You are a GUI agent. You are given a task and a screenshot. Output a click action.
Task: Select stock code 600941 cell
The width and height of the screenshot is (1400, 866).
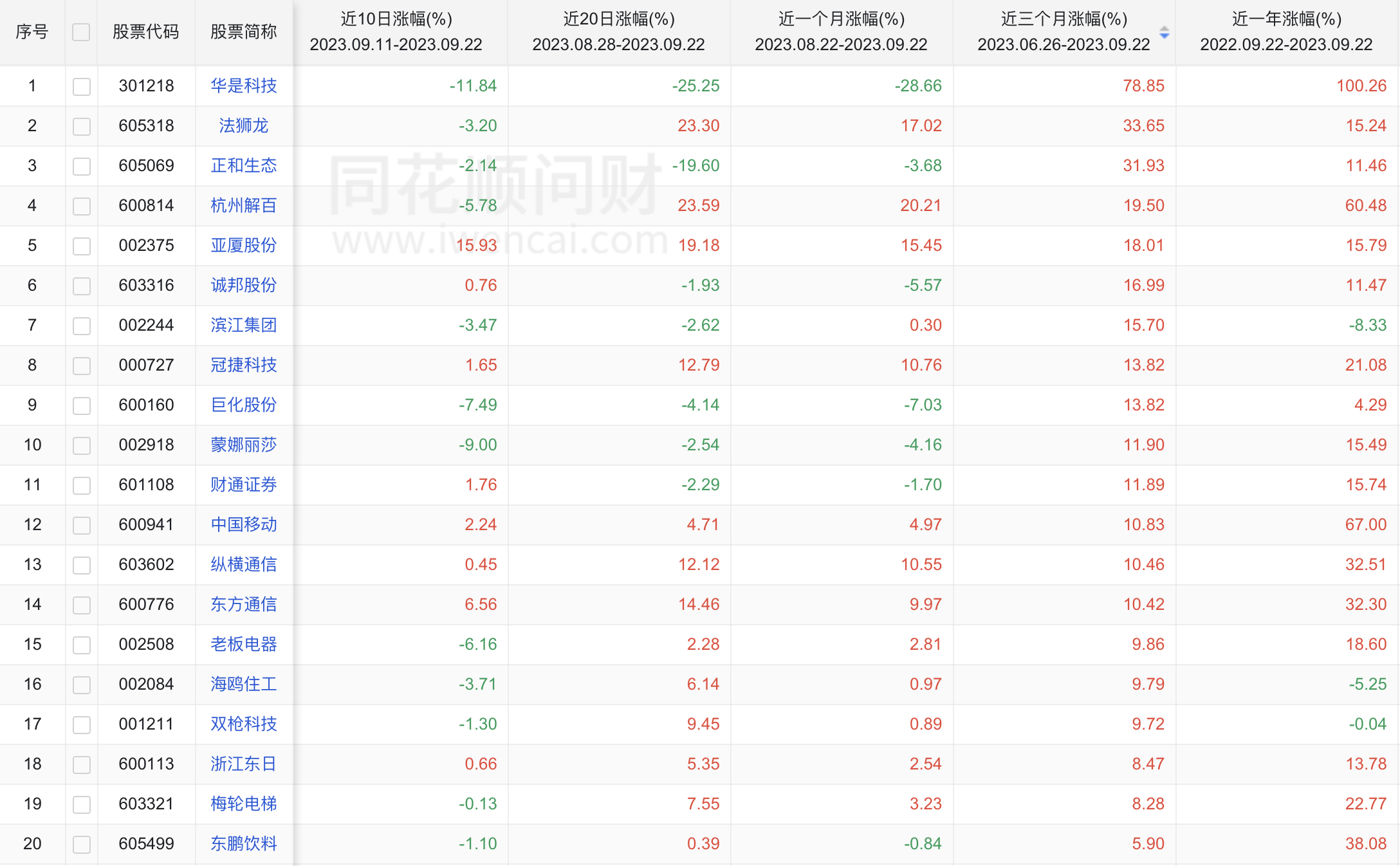pyautogui.click(x=147, y=524)
